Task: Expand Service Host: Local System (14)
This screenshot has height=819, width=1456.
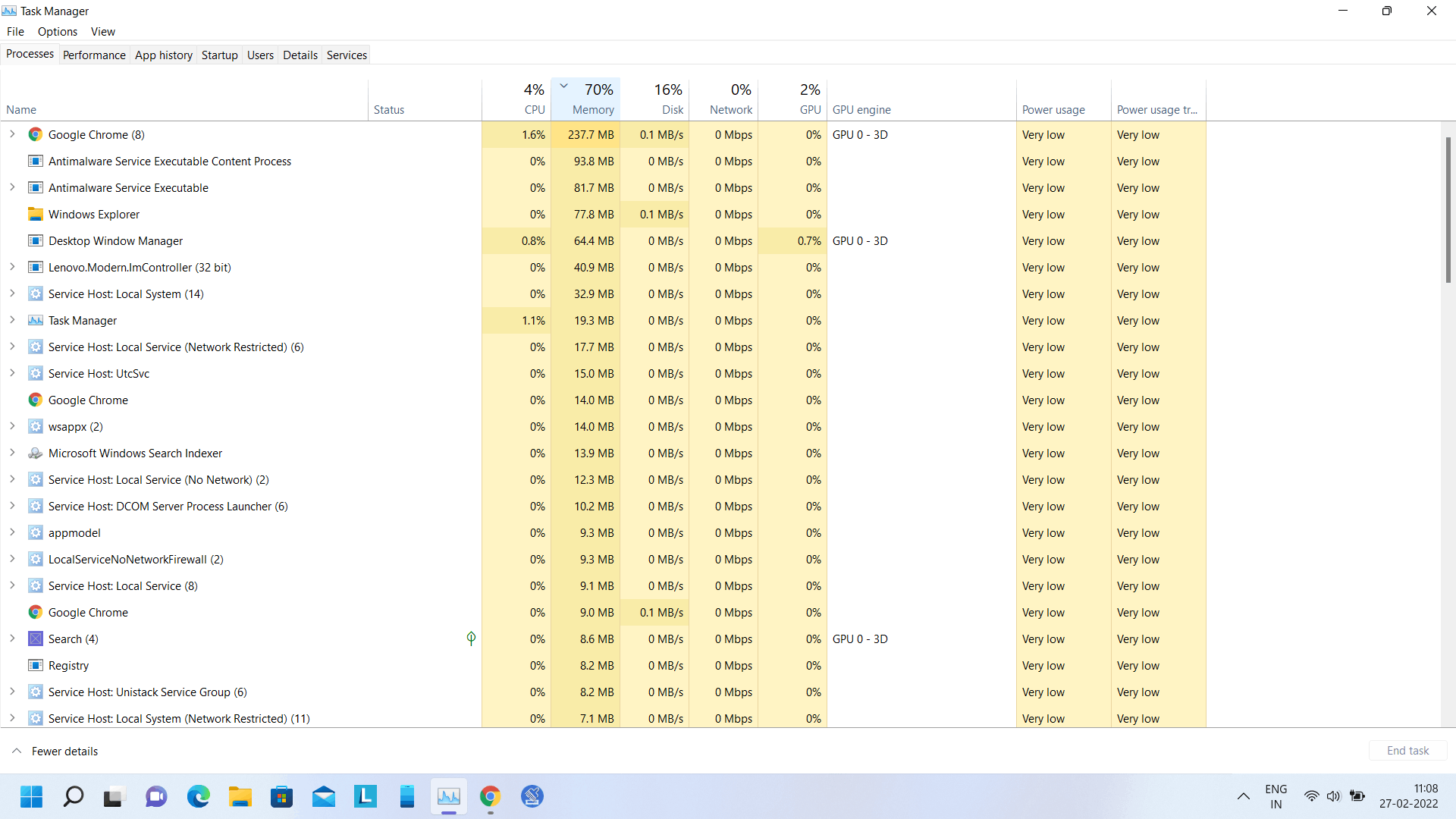Action: (x=12, y=293)
